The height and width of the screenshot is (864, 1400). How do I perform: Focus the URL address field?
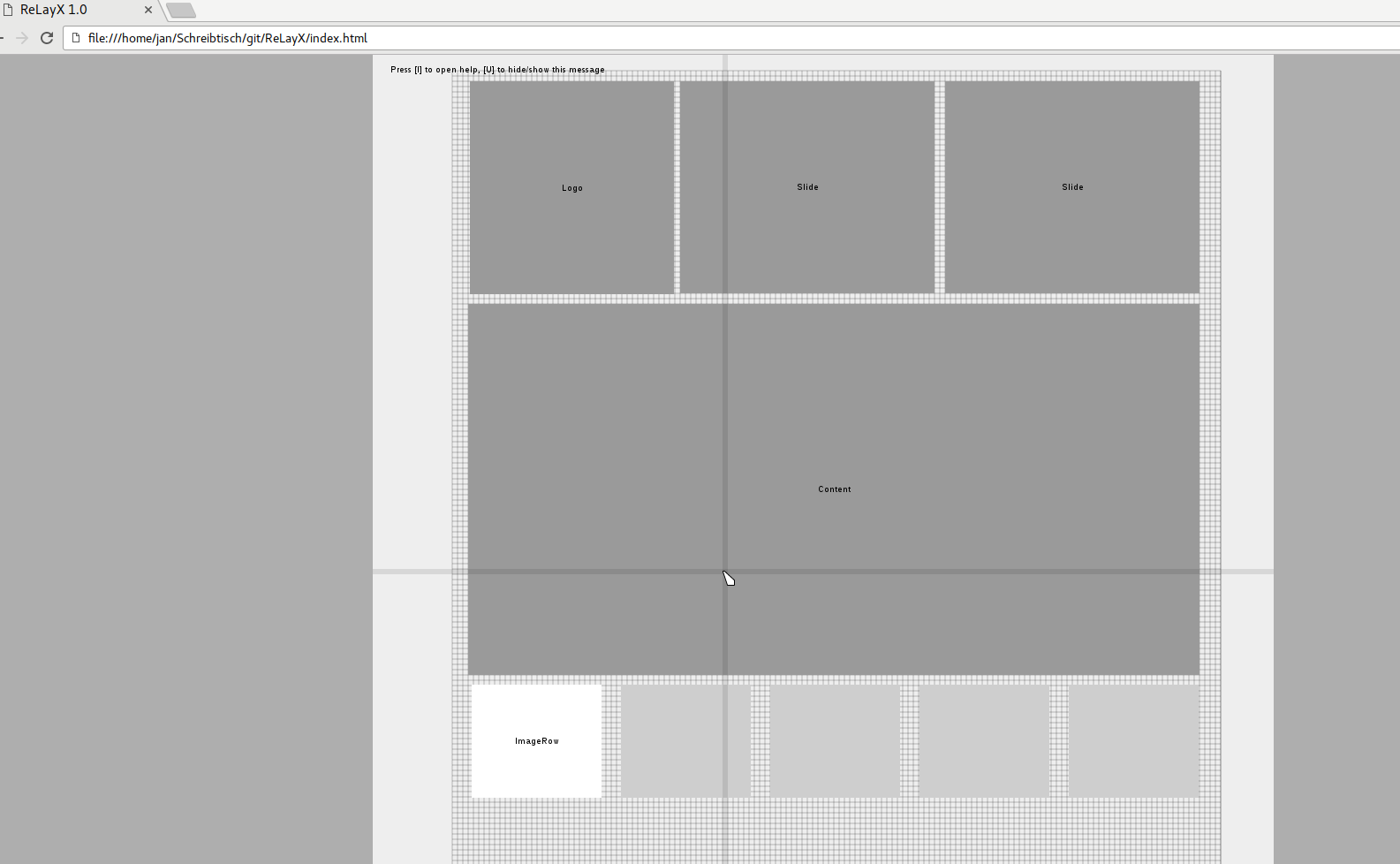(733, 38)
